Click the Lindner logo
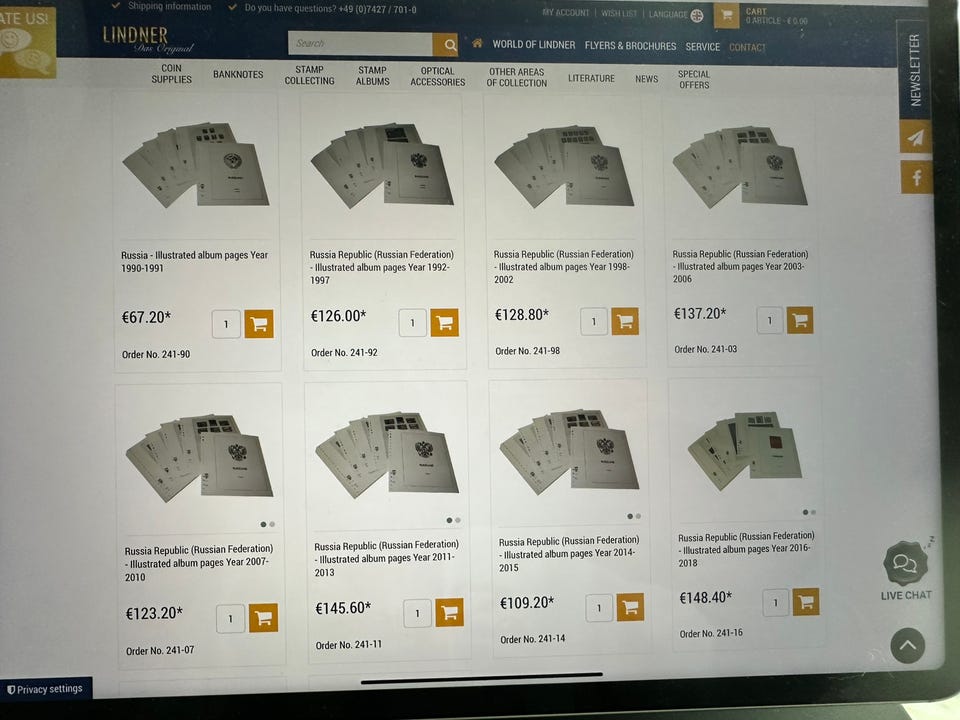The height and width of the screenshot is (720, 960). point(148,40)
